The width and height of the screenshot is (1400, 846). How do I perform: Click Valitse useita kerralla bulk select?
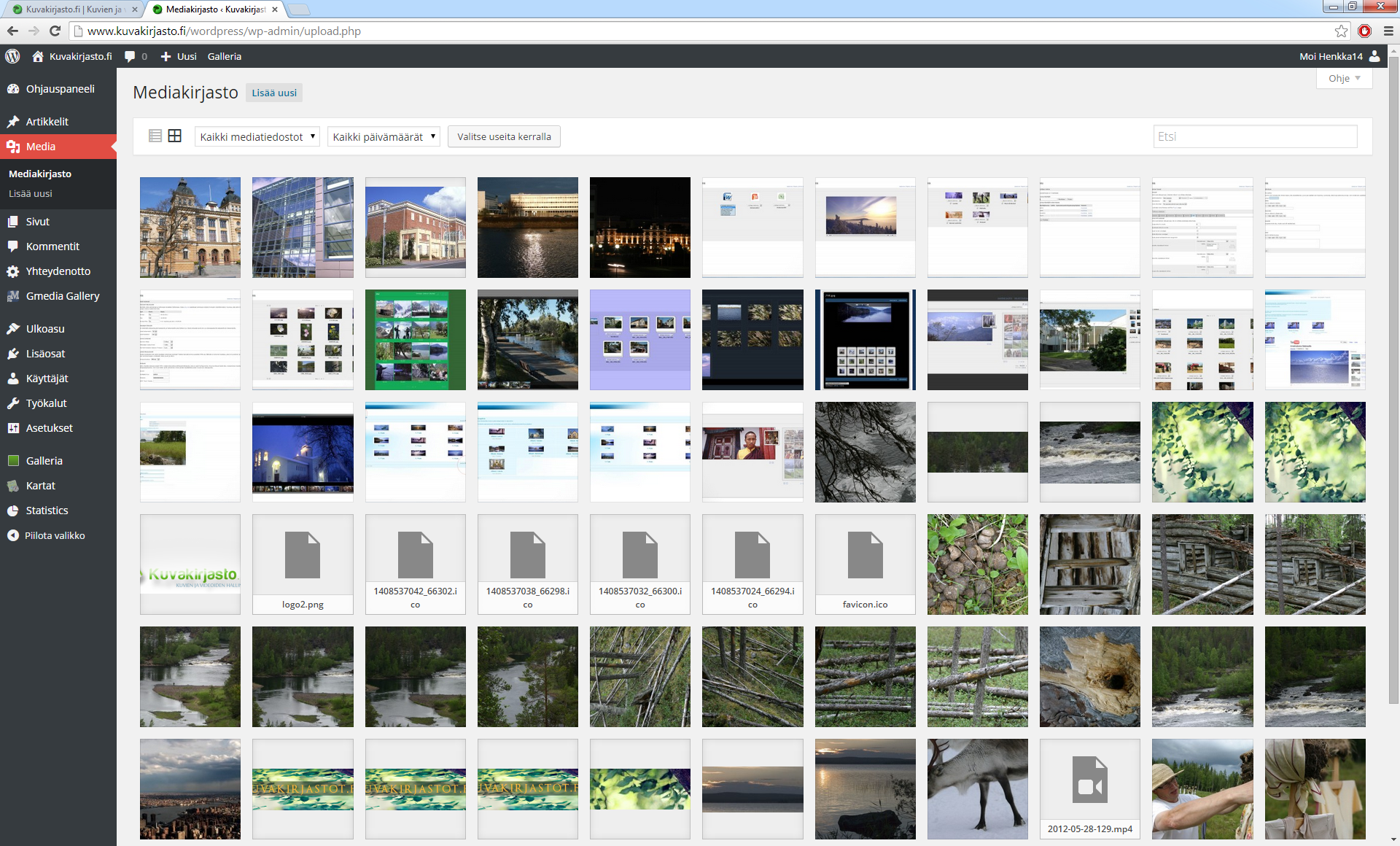(504, 136)
